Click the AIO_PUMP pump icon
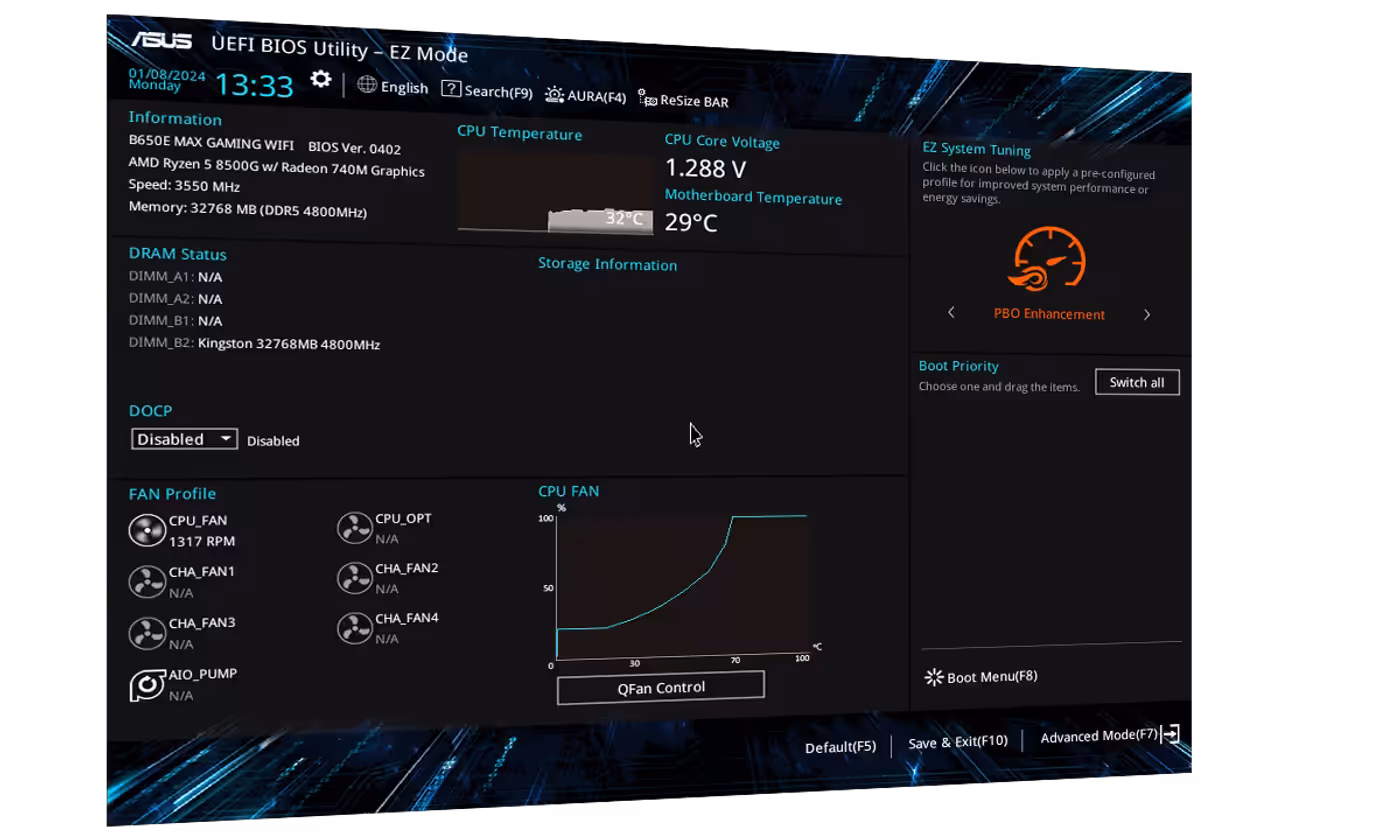1400x840 pixels. point(147,685)
